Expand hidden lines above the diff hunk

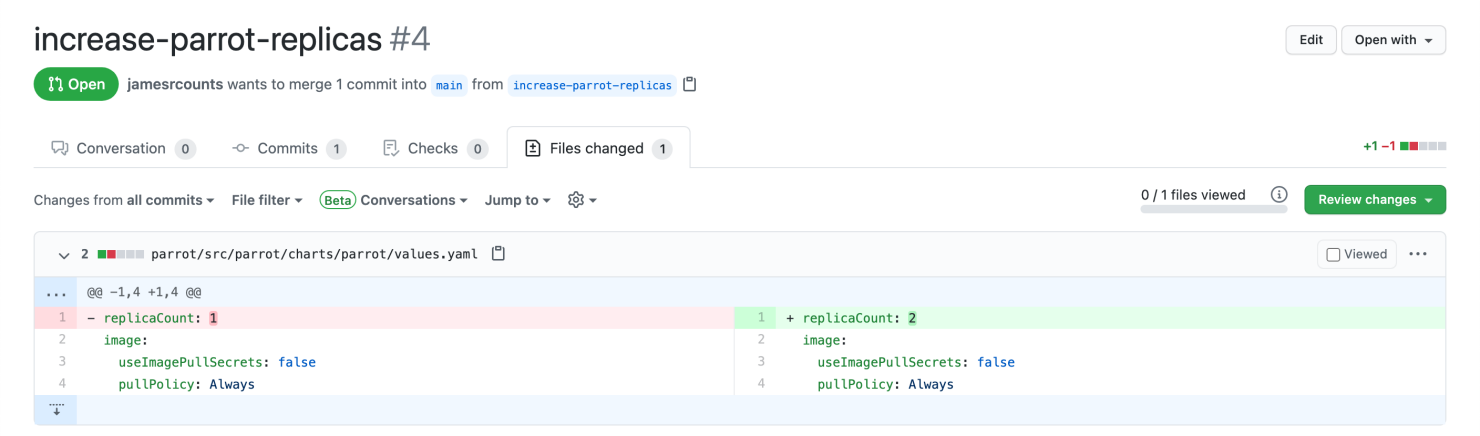pos(56,294)
